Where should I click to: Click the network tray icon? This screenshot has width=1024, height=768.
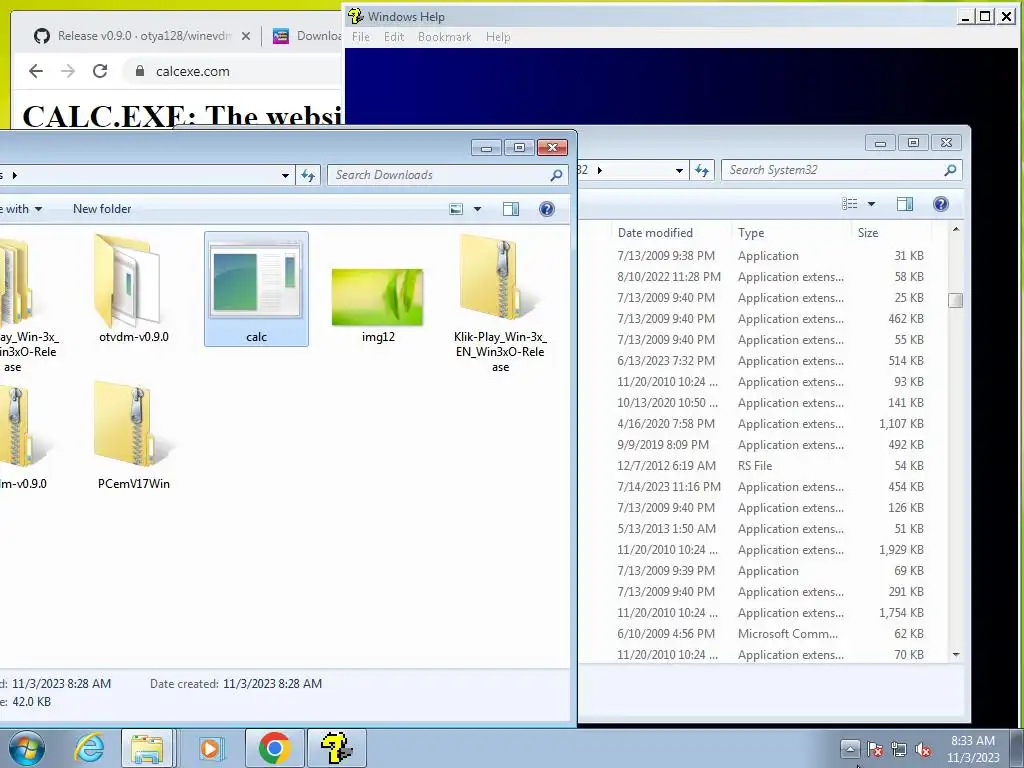point(899,749)
